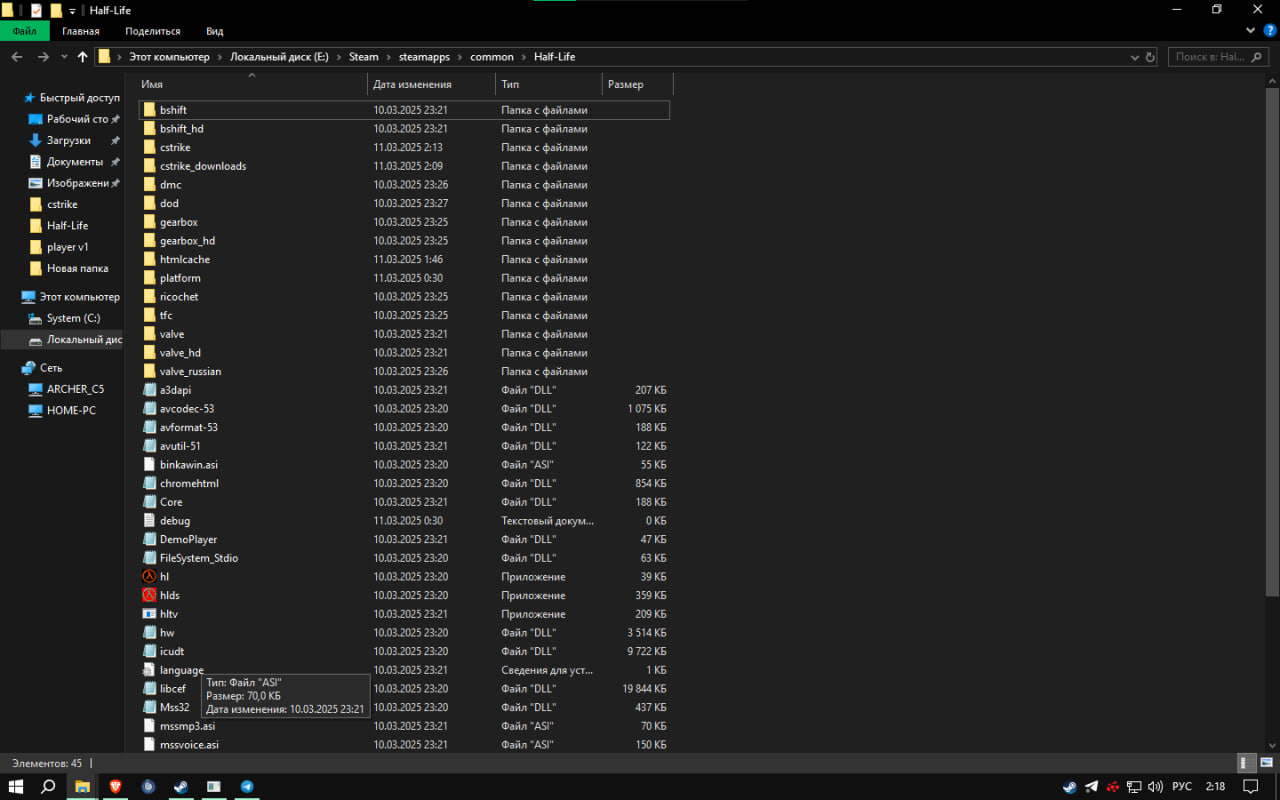The width and height of the screenshot is (1280, 800).
Task: Navigate to Steam in the breadcrumb
Action: tap(364, 57)
